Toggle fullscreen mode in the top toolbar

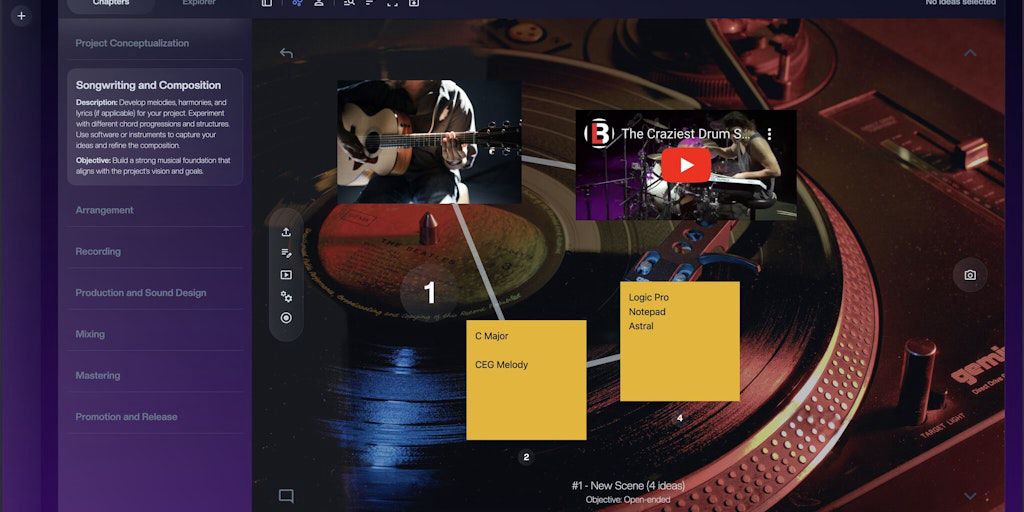[x=392, y=3]
